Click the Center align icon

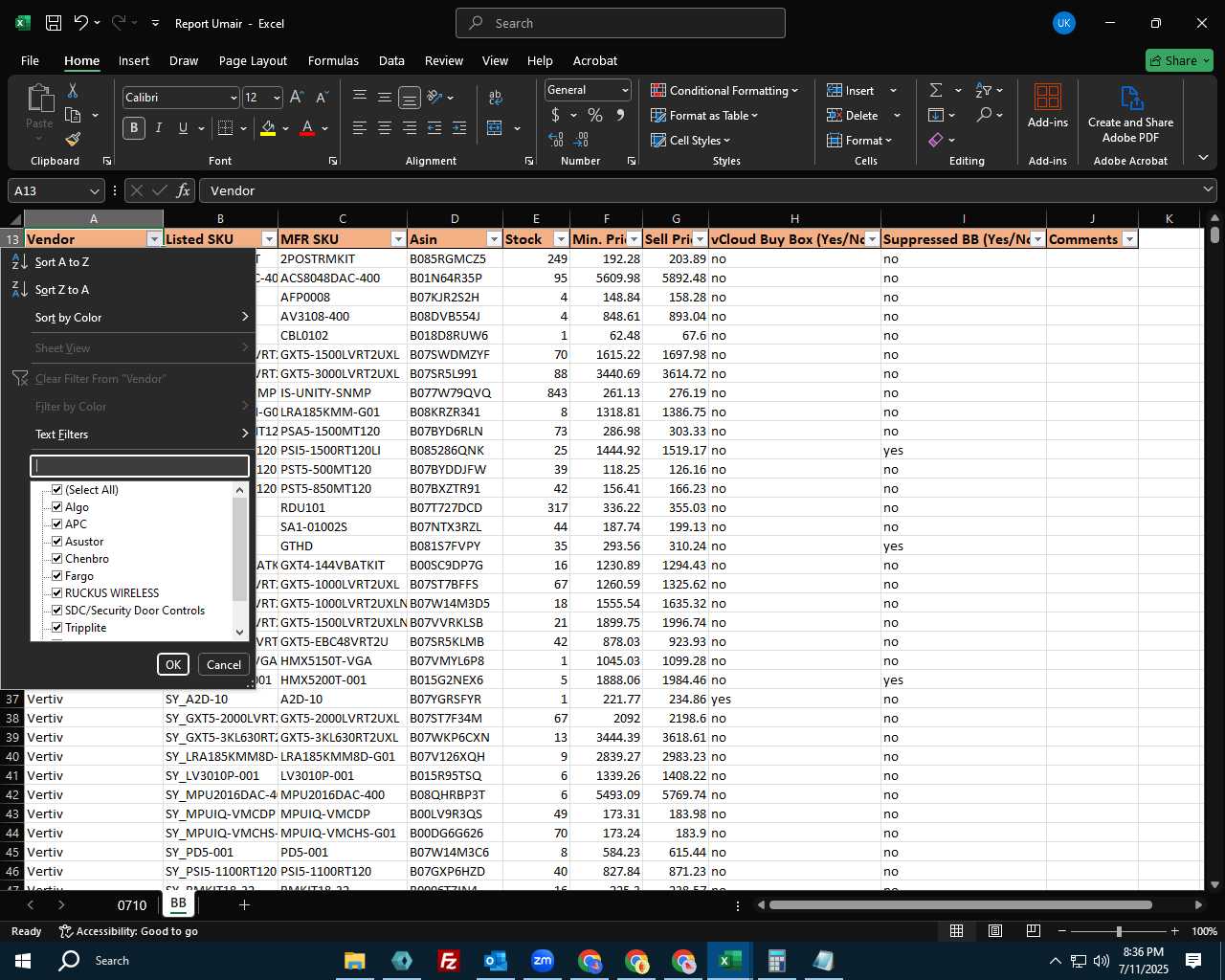pyautogui.click(x=385, y=127)
